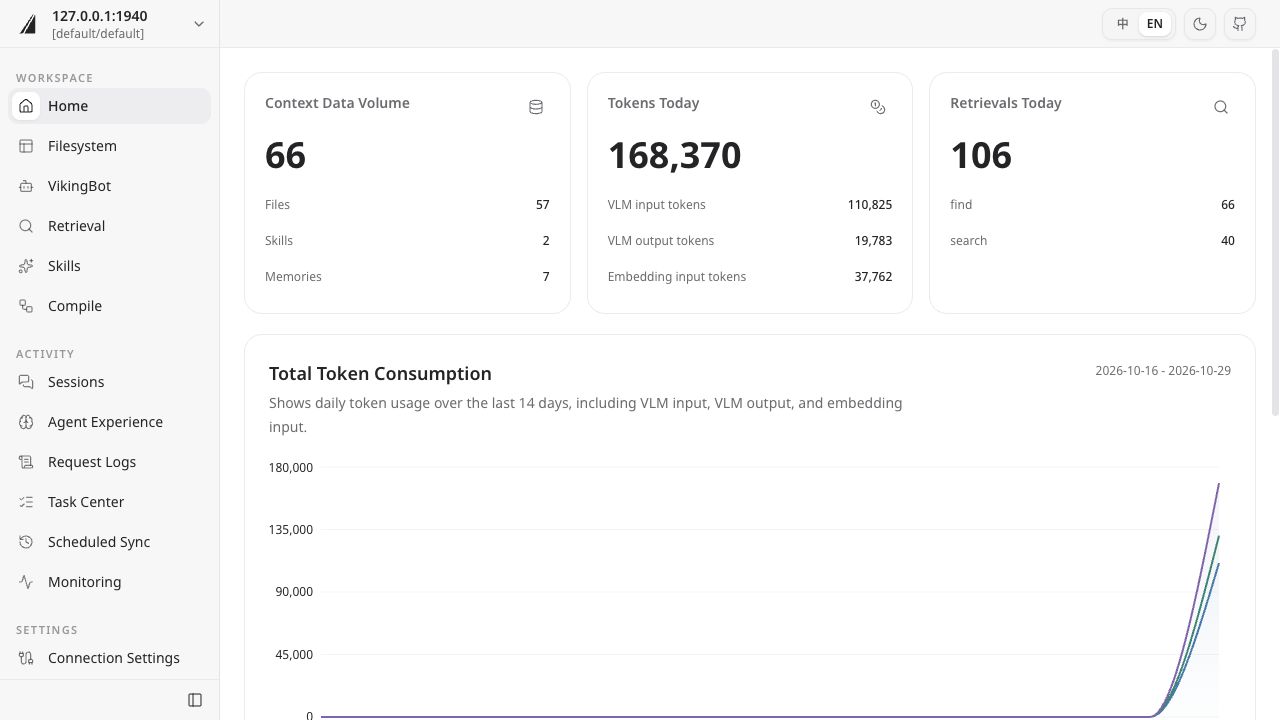This screenshot has width=1280, height=720.
Task: Click the Retrievals Today search icon
Action: pyautogui.click(x=1221, y=107)
